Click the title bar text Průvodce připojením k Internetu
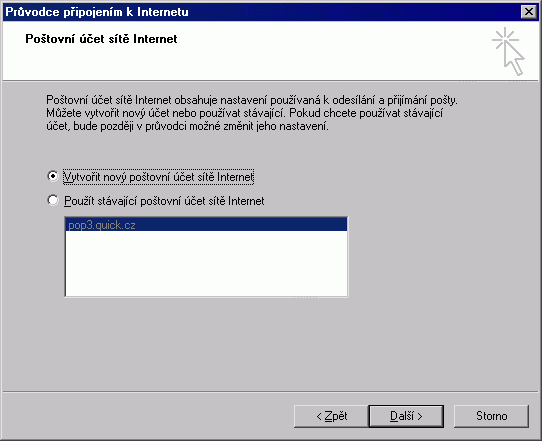The height and width of the screenshot is (441, 542). pos(97,12)
